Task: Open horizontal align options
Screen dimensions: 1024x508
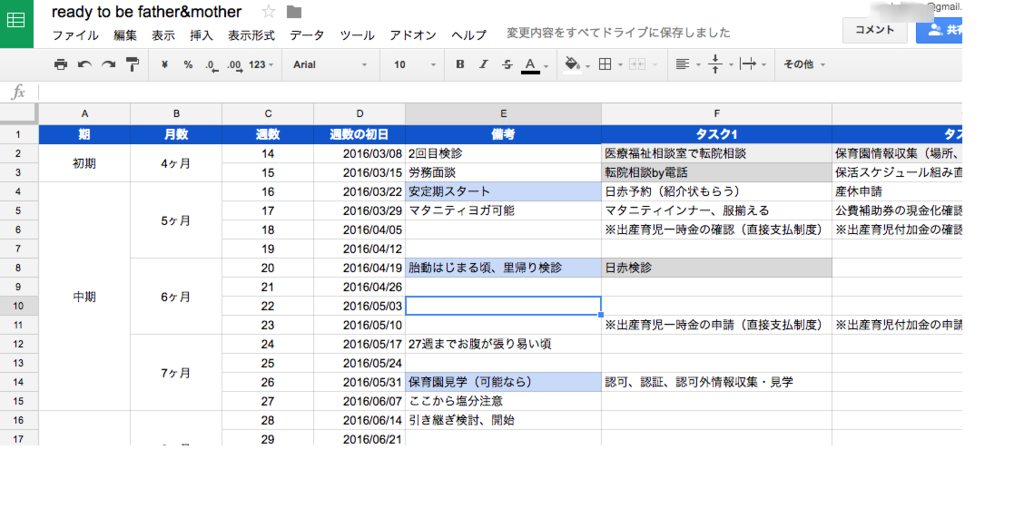Action: 682,64
